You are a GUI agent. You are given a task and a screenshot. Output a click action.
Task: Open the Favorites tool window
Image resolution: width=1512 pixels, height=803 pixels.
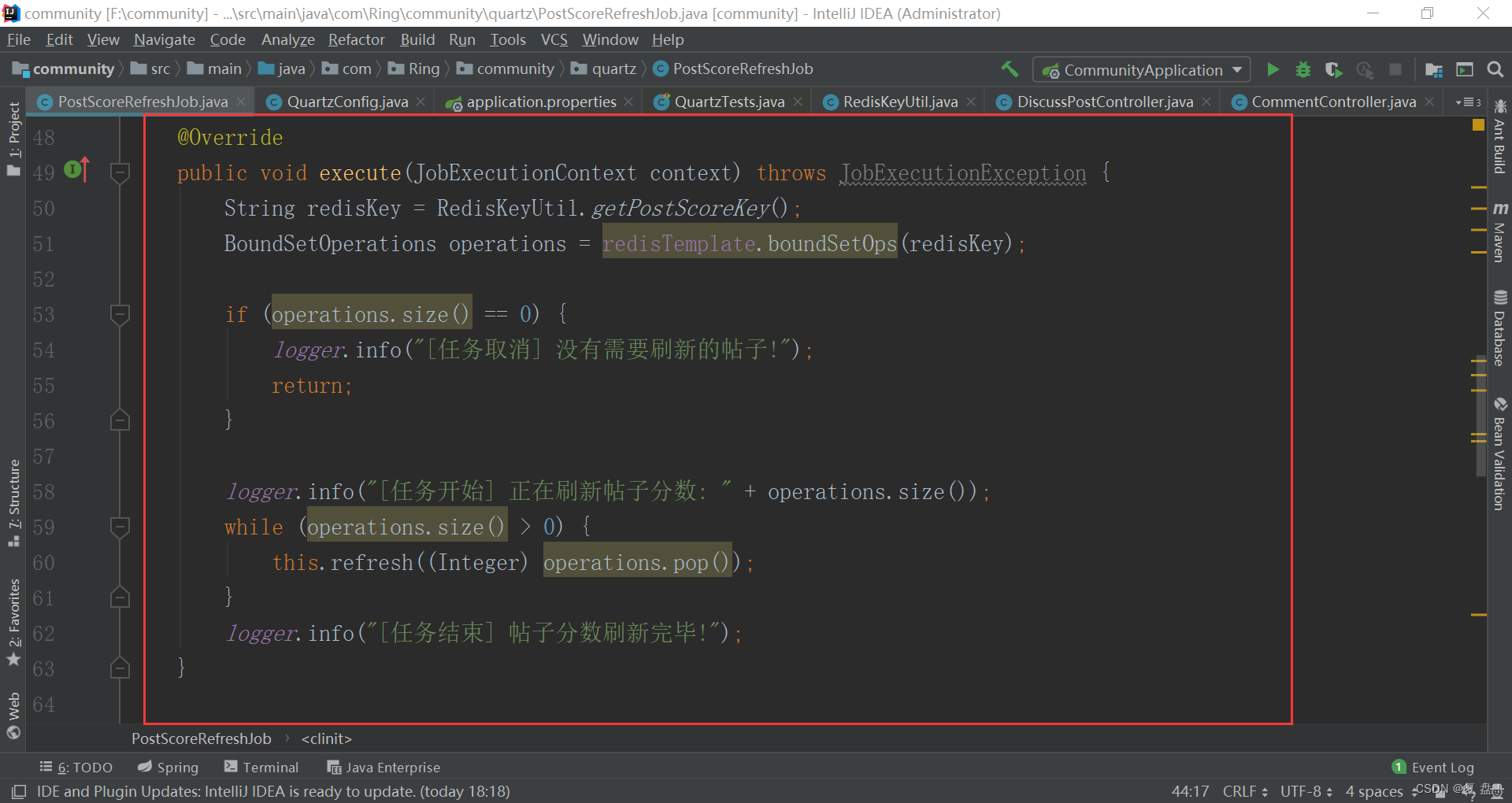pyautogui.click(x=13, y=623)
